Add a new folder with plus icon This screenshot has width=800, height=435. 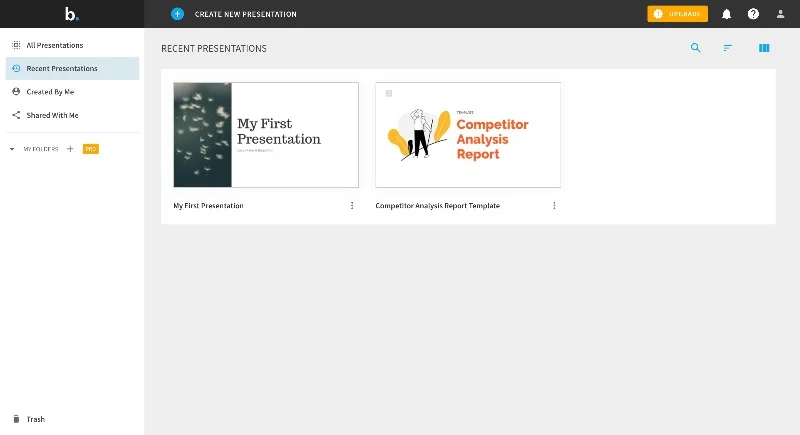[70, 149]
